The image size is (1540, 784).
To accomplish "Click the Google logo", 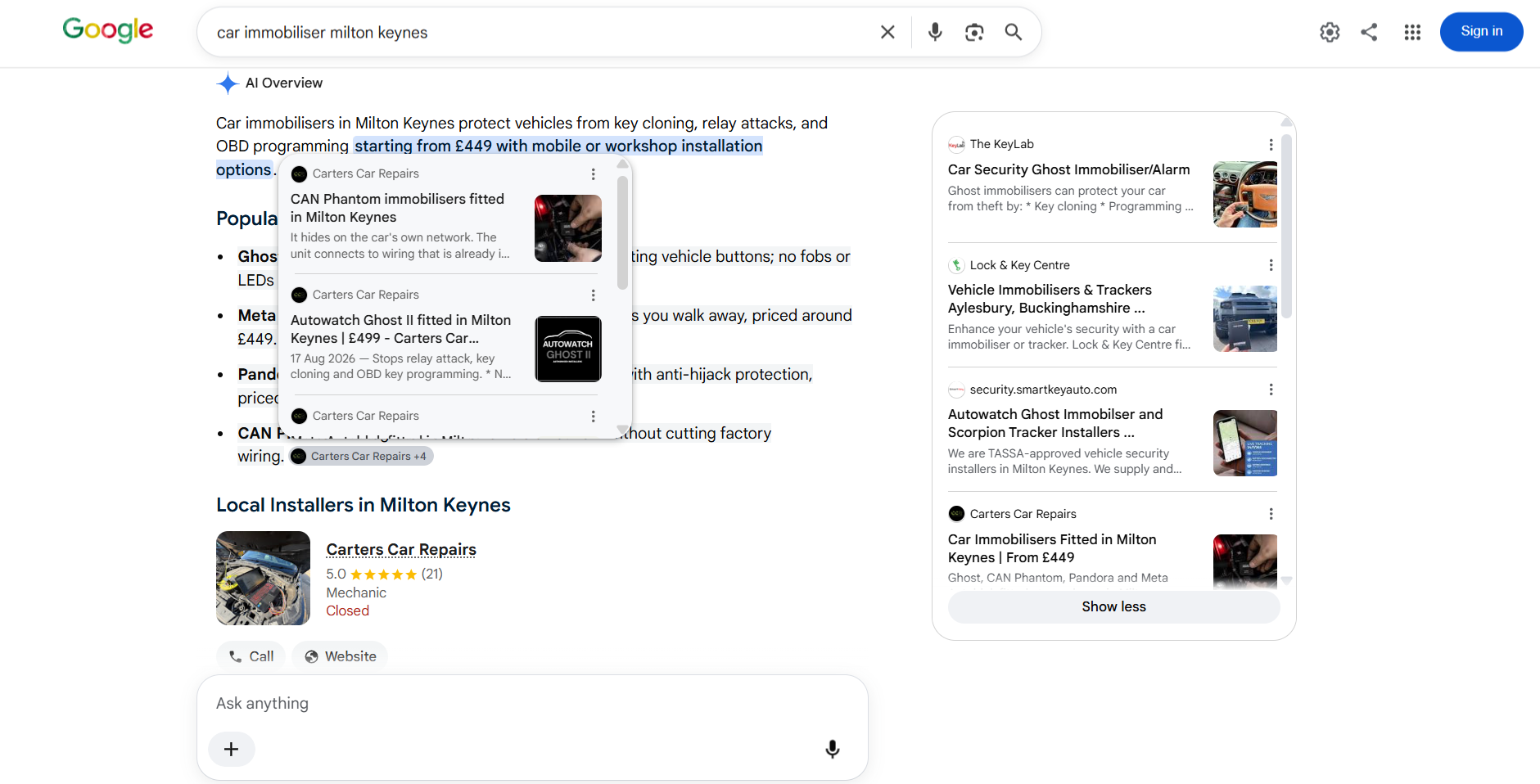I will 108,30.
